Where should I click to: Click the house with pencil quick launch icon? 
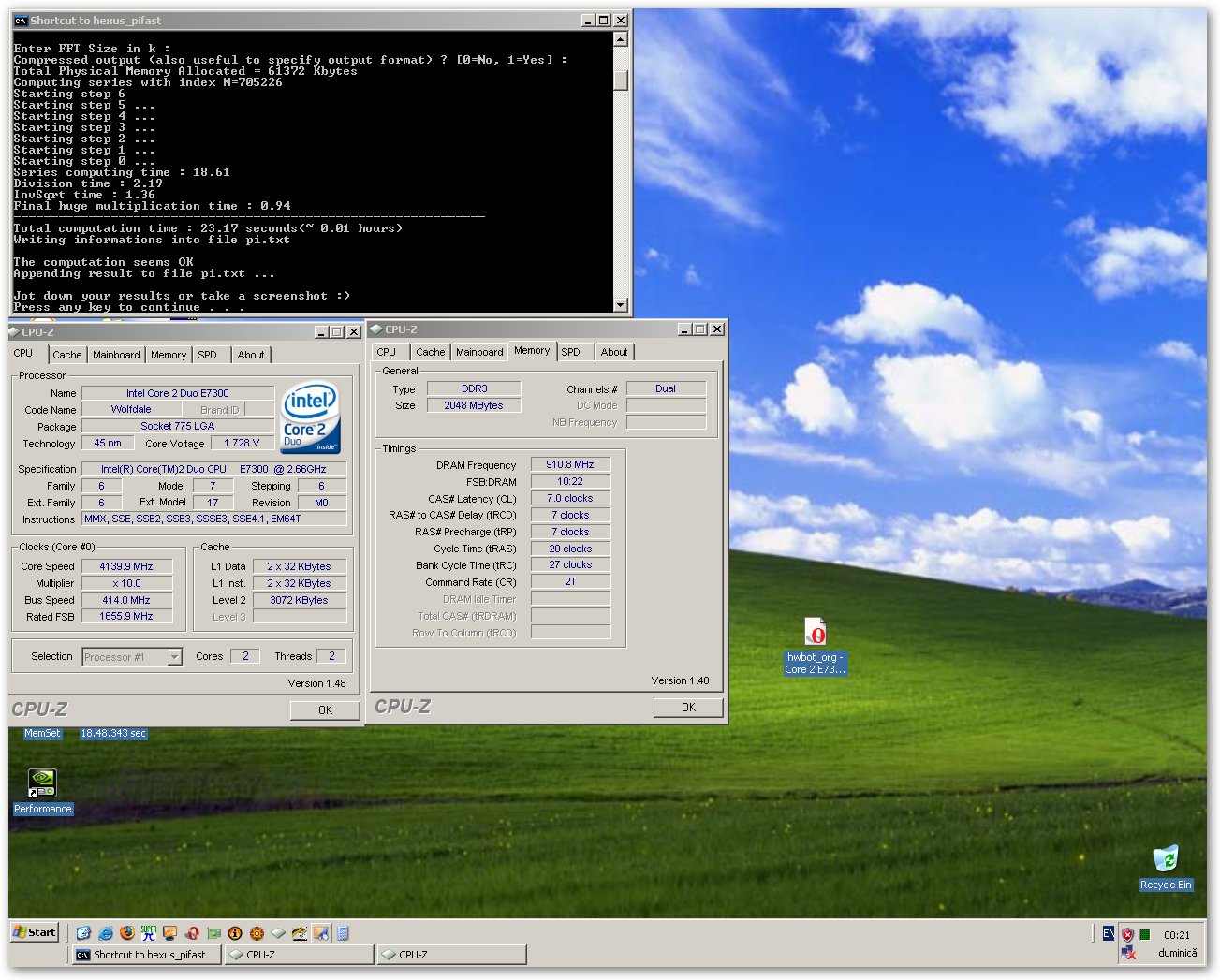click(300, 932)
